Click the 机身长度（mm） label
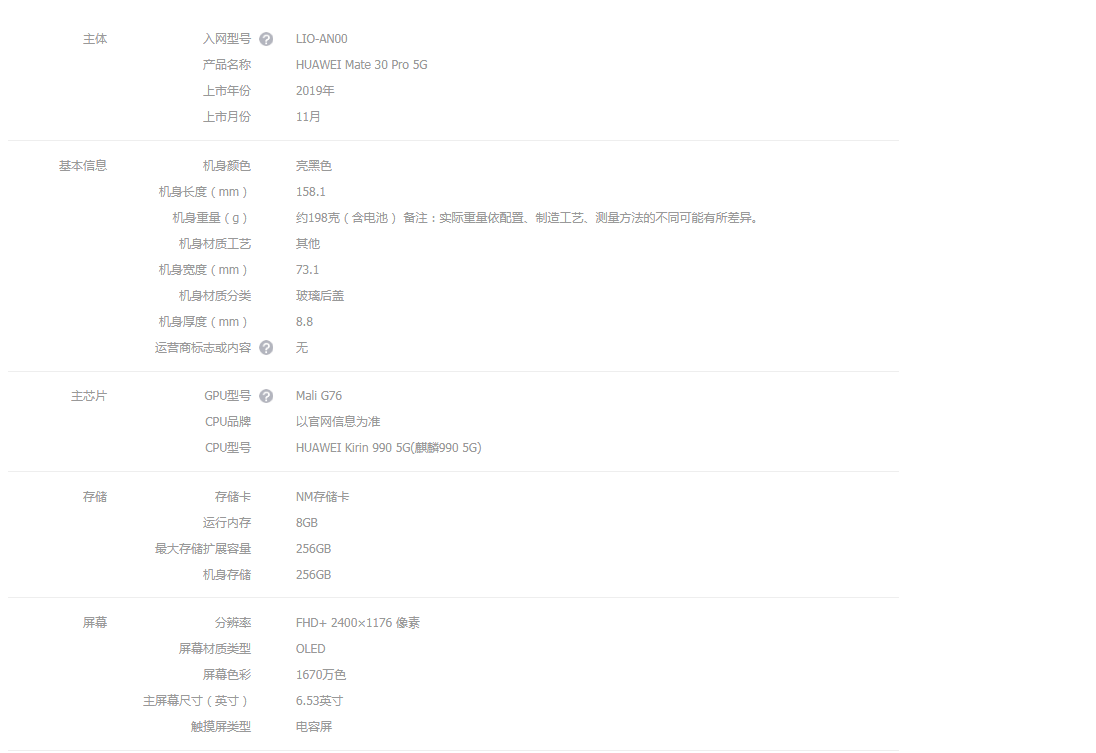Viewport: 1096px width, 753px height. pos(204,192)
